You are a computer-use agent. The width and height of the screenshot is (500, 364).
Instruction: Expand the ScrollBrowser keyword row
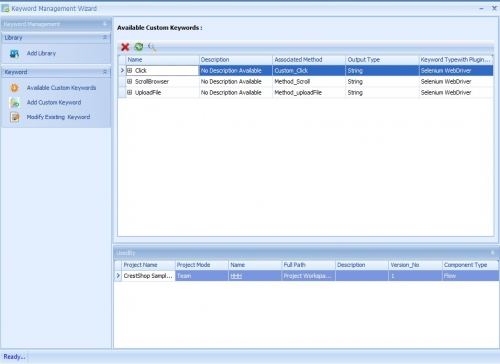click(130, 81)
